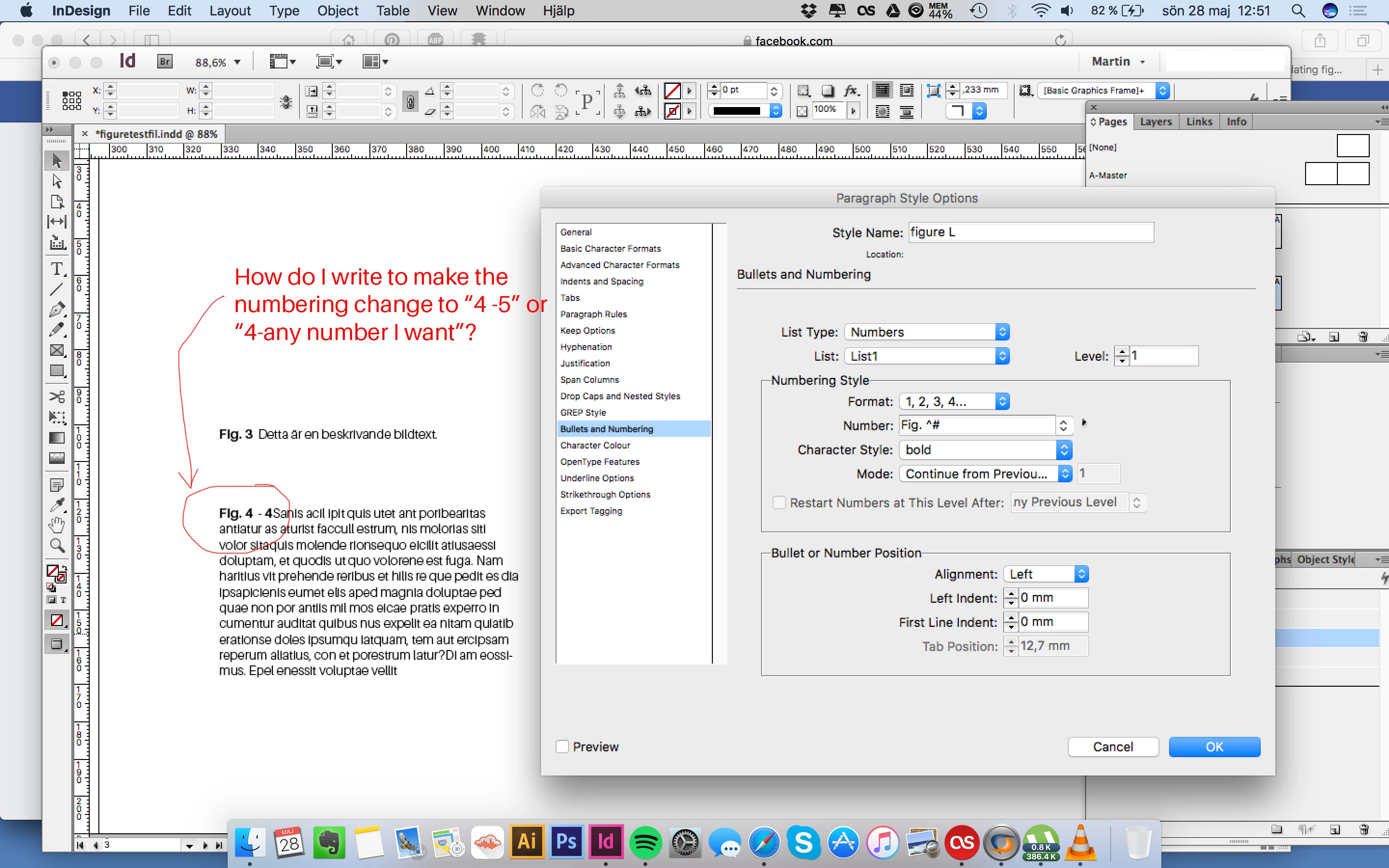Open the Alignment dropdown
This screenshot has height=868, width=1389.
pos(1045,574)
